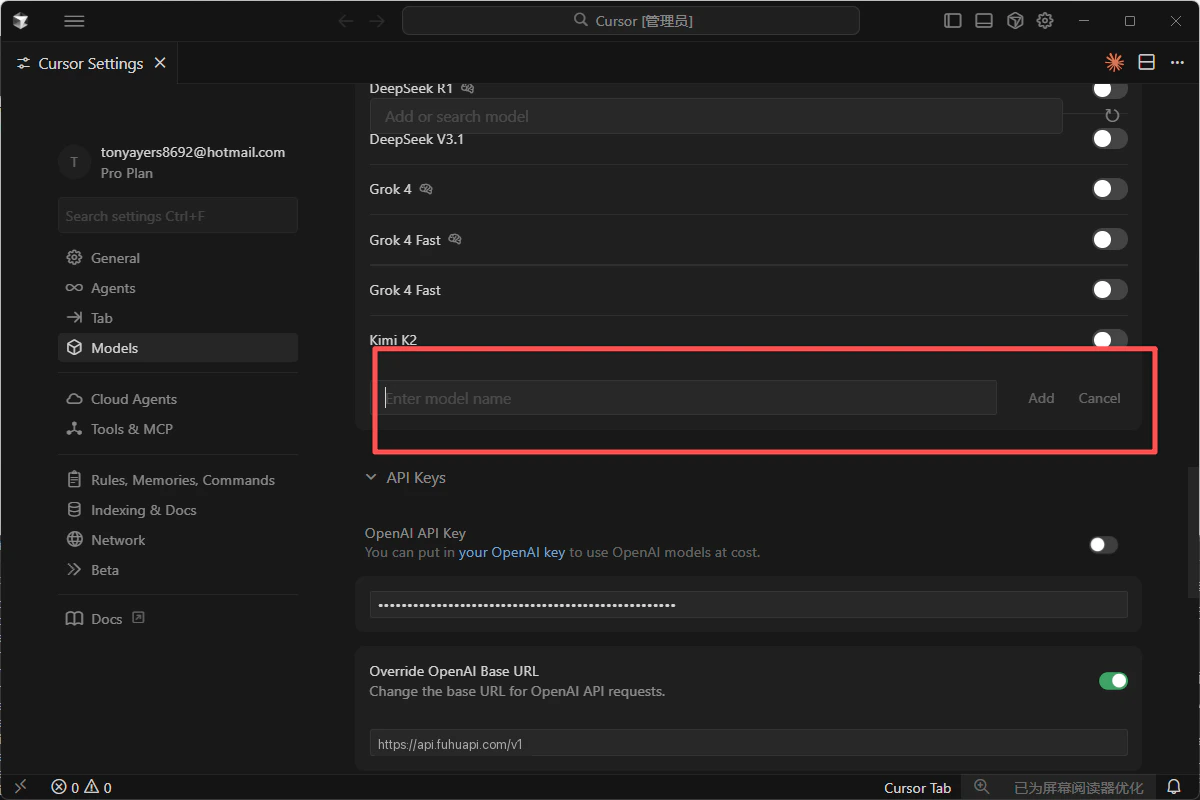The height and width of the screenshot is (800, 1200).
Task: Click Add to add the model
Action: coord(1041,398)
